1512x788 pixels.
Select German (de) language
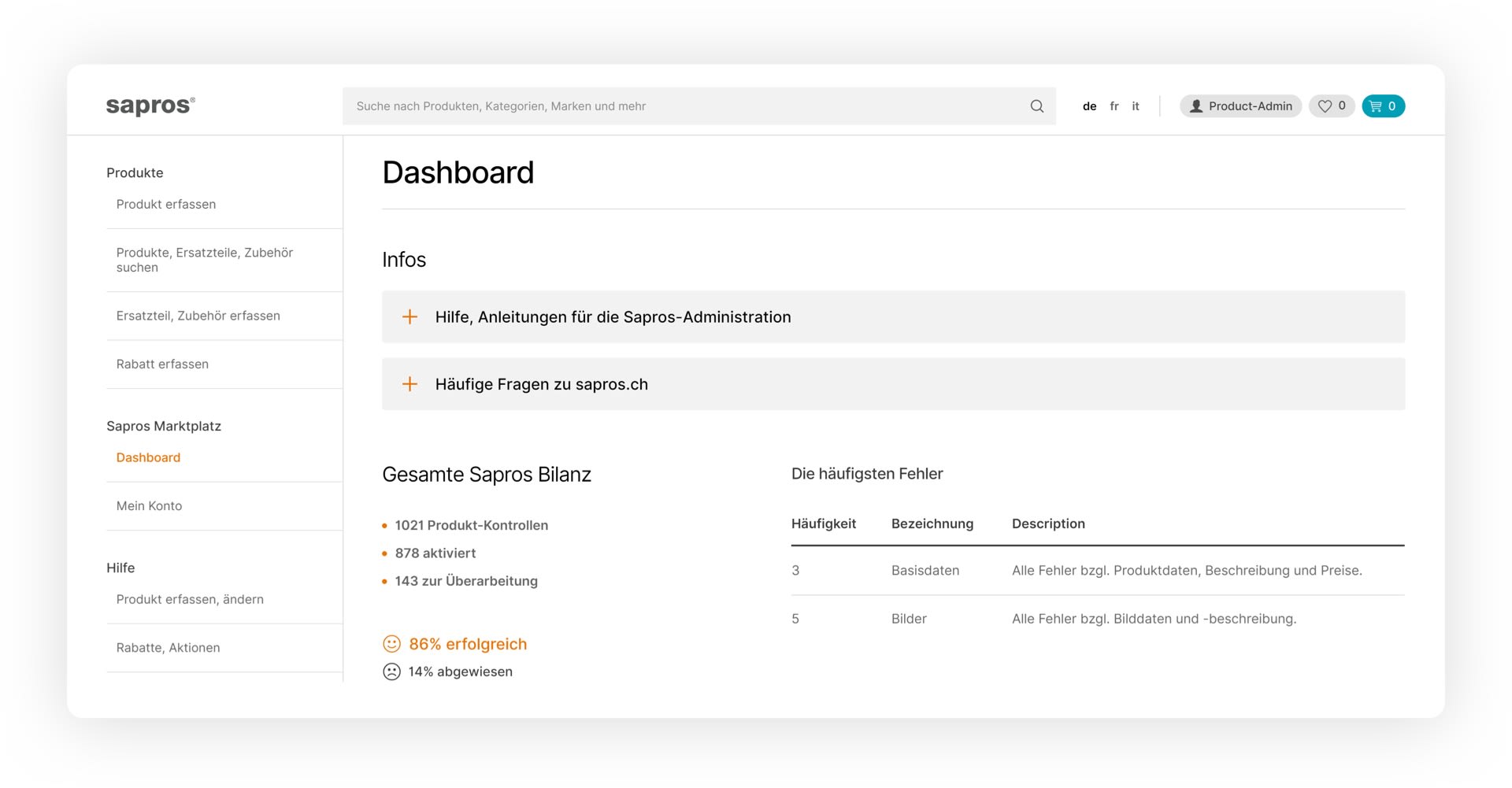(1089, 106)
